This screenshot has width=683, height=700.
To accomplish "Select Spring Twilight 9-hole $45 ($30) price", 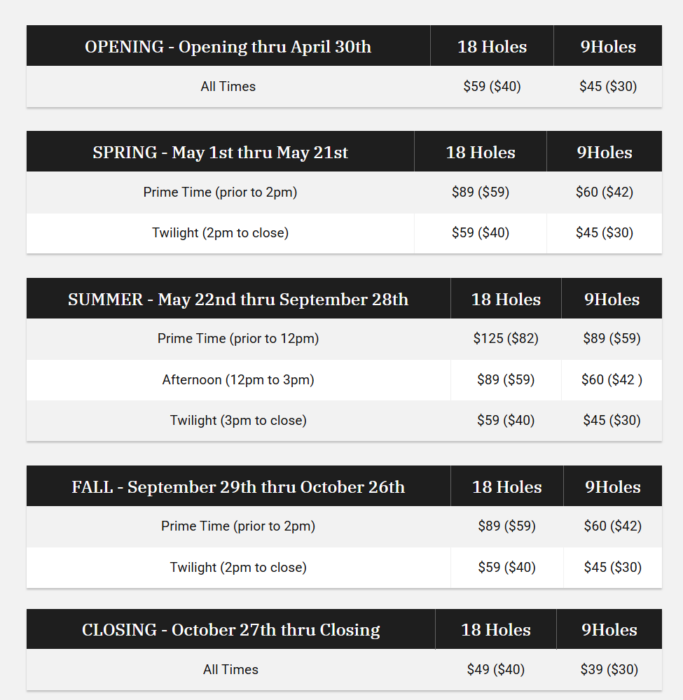I will 604,233.
